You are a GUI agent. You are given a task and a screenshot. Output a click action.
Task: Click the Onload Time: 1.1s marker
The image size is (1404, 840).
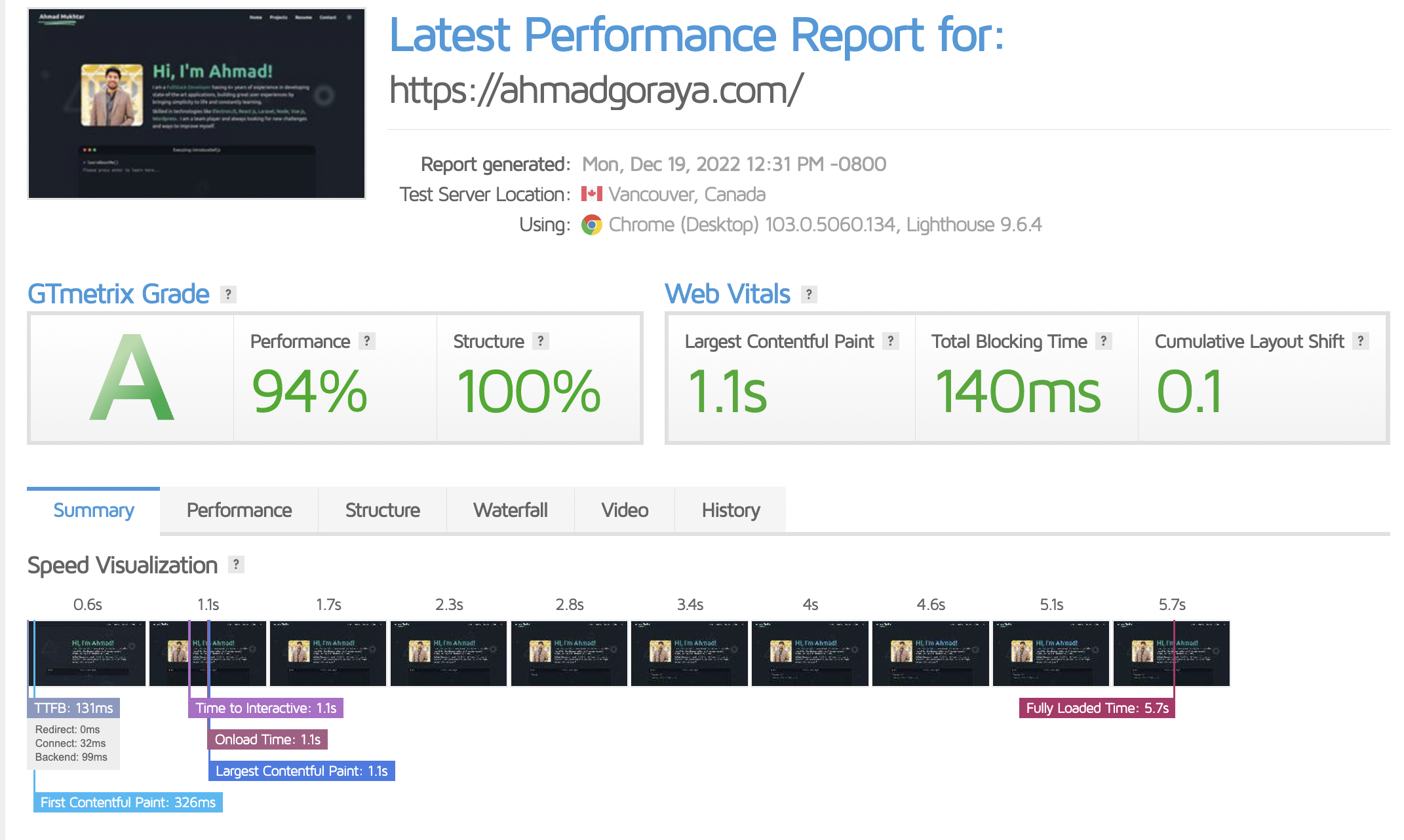pyautogui.click(x=267, y=740)
